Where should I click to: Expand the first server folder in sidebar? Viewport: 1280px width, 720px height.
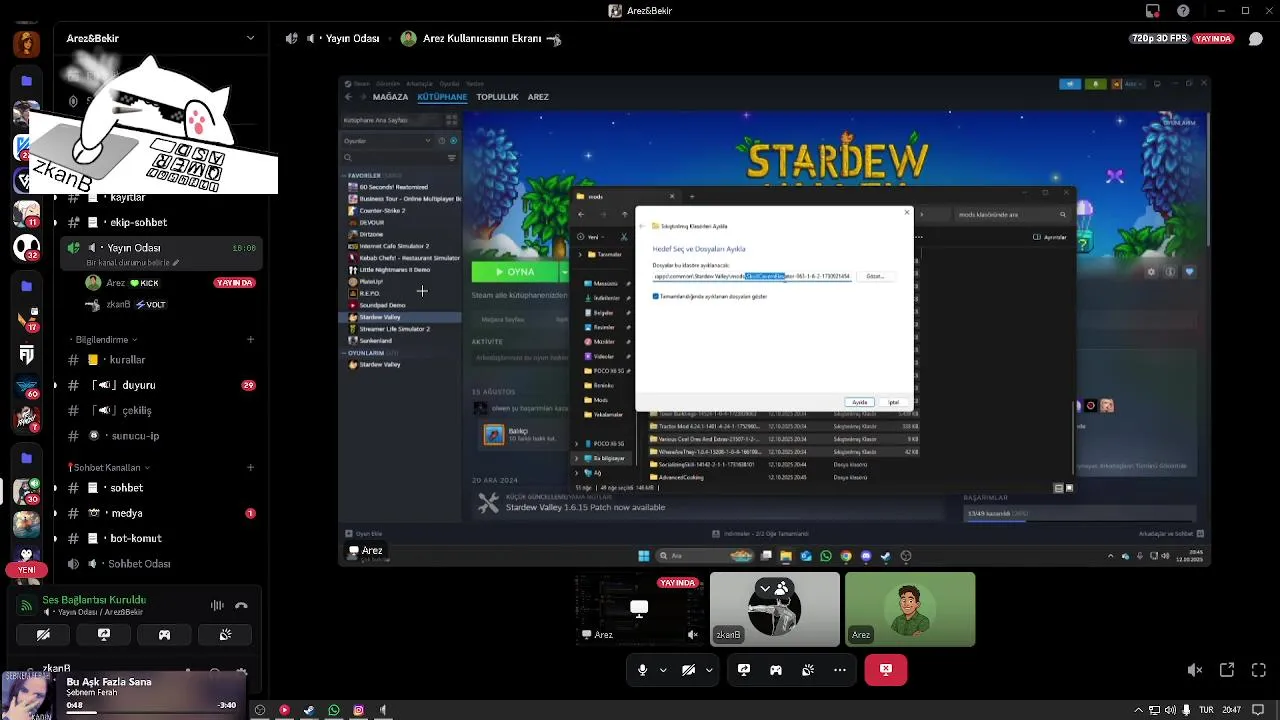pyautogui.click(x=27, y=81)
